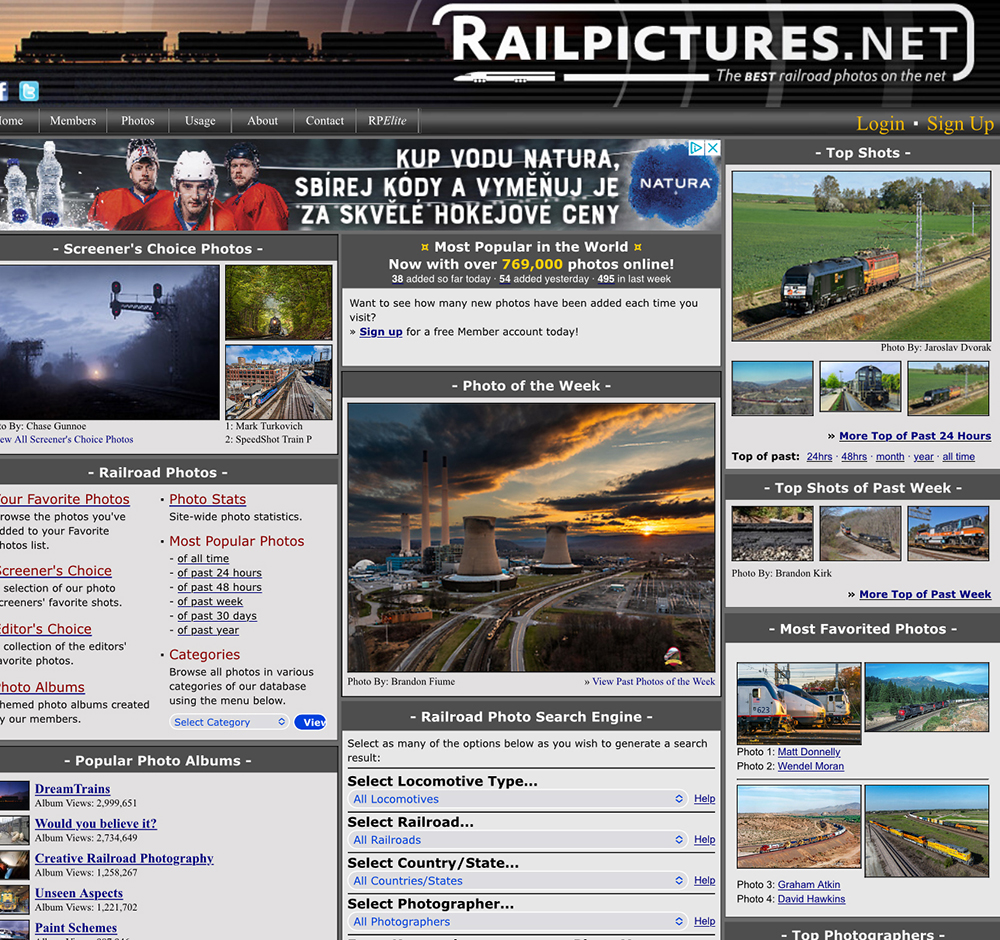Screen dimensions: 1000x940
Task: Open the DreamTrains album thumbnail
Action: pos(15,795)
